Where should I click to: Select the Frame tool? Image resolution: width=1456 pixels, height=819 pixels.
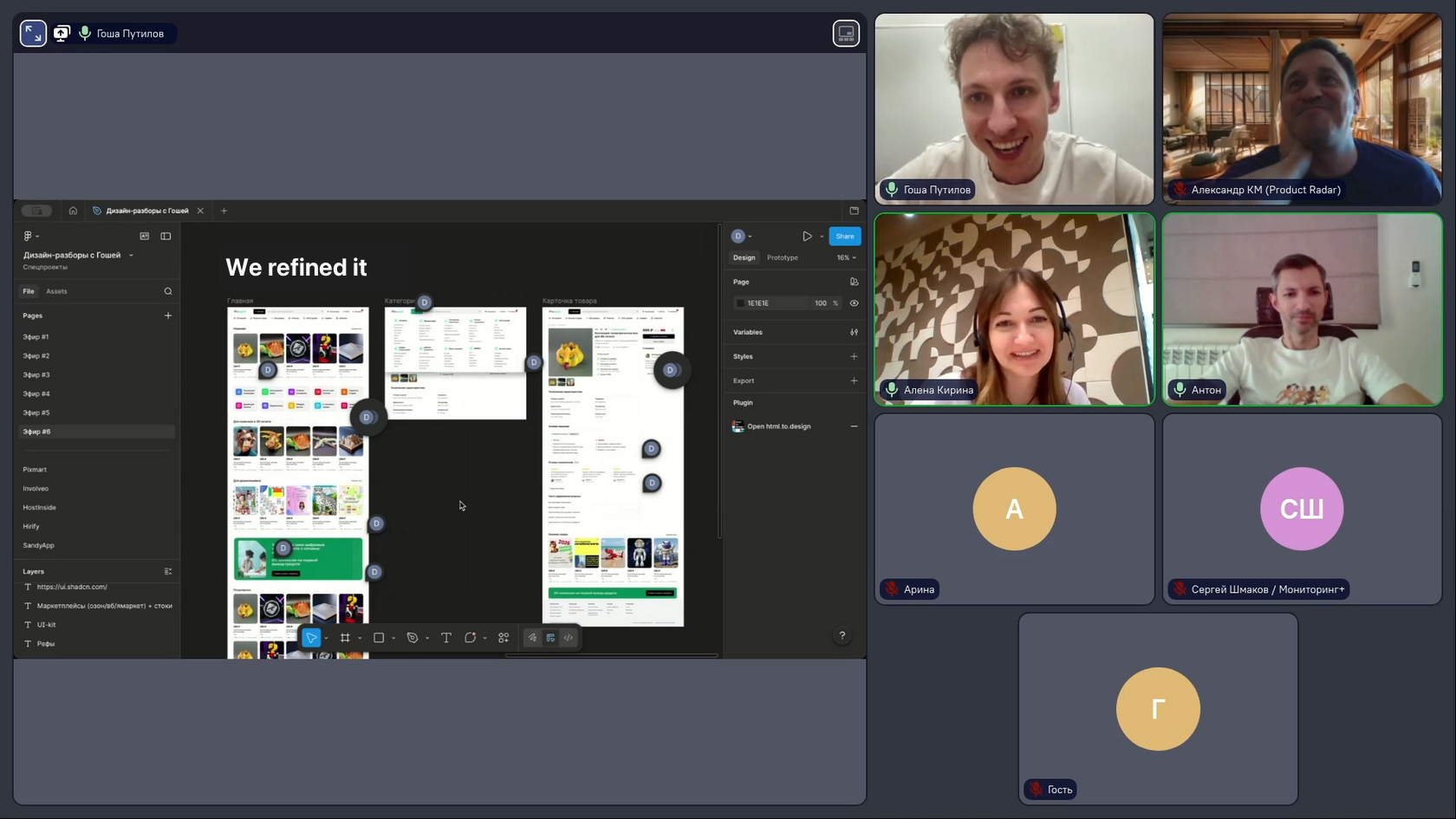coord(345,638)
